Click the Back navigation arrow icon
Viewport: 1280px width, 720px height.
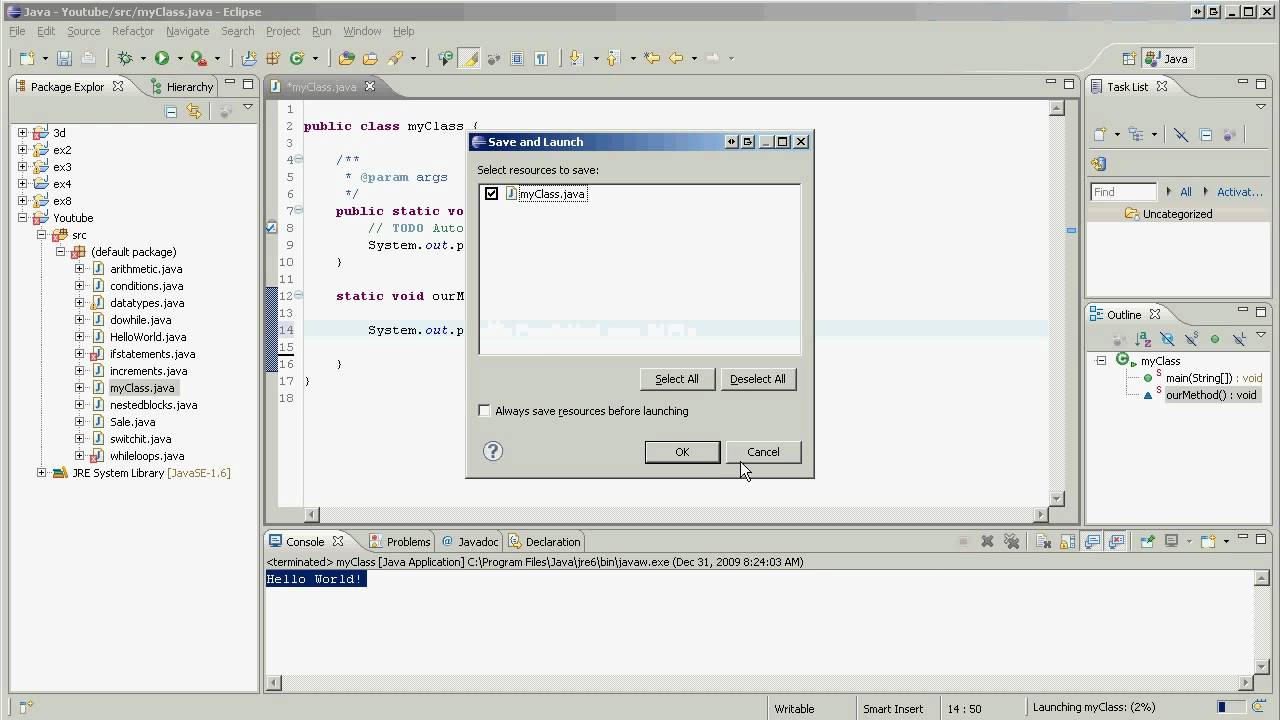pyautogui.click(x=676, y=59)
